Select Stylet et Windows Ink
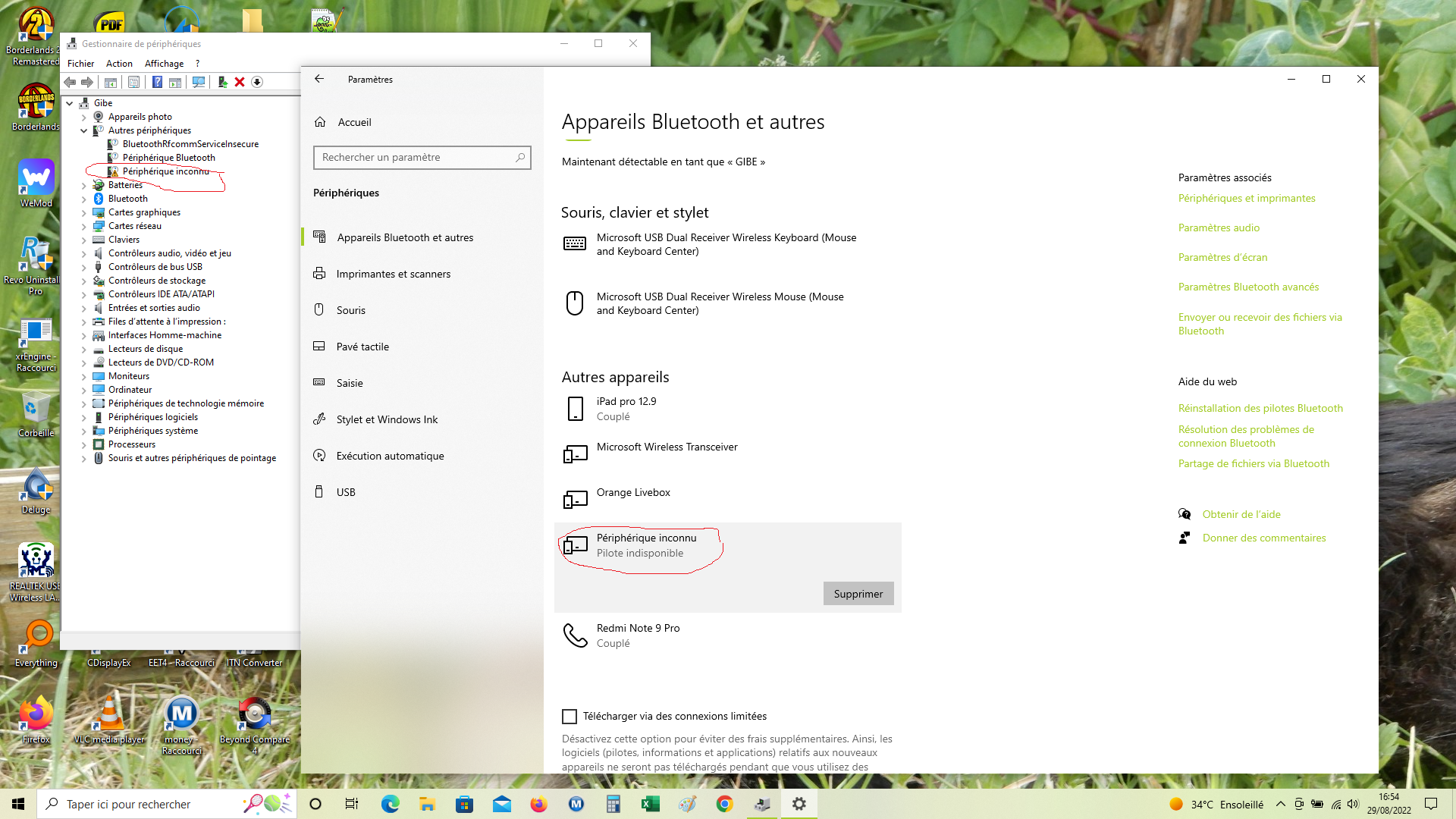The image size is (1456, 819). 422,419
